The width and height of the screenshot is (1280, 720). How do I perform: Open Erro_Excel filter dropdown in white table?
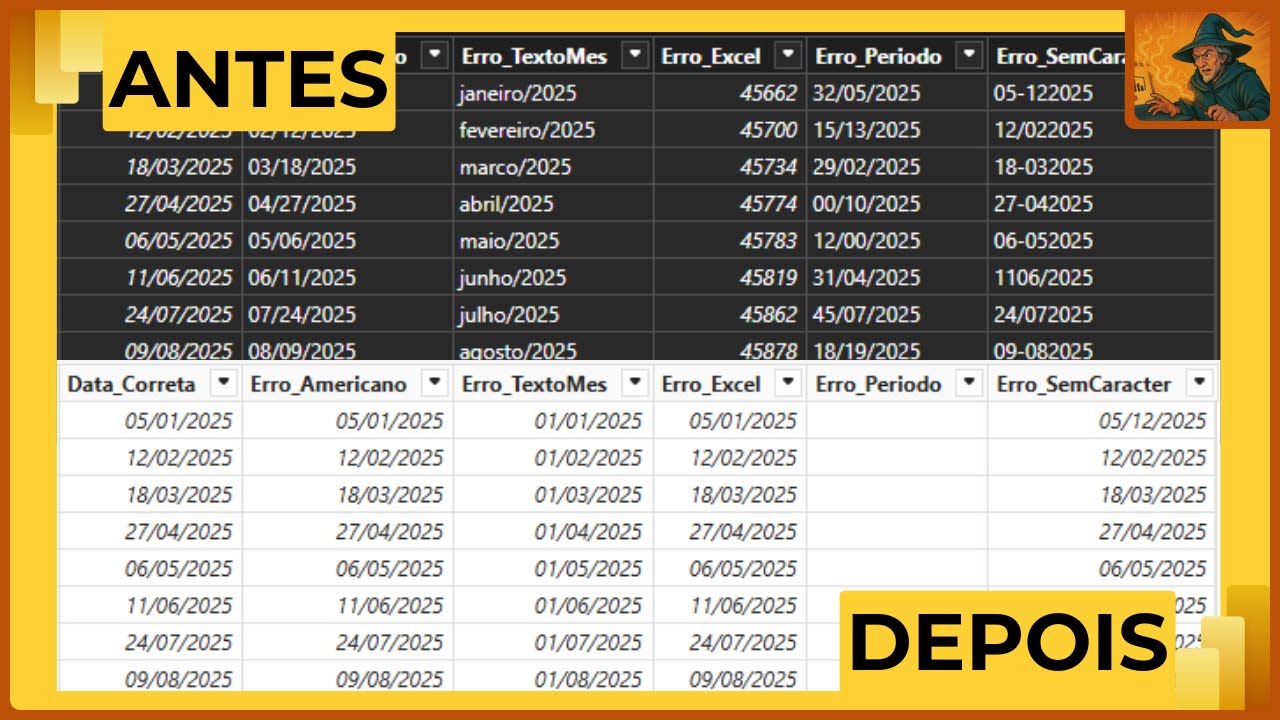[x=789, y=383]
